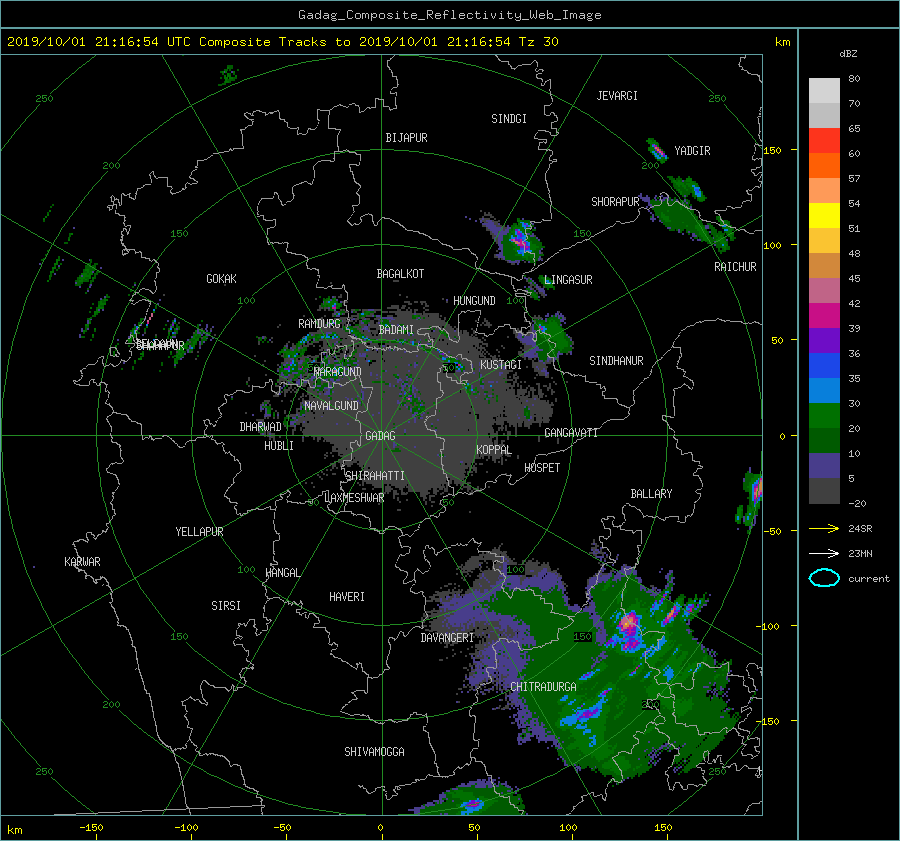This screenshot has width=900, height=841.
Task: Pick the red 60 dBZ color swatch
Action: tap(824, 141)
